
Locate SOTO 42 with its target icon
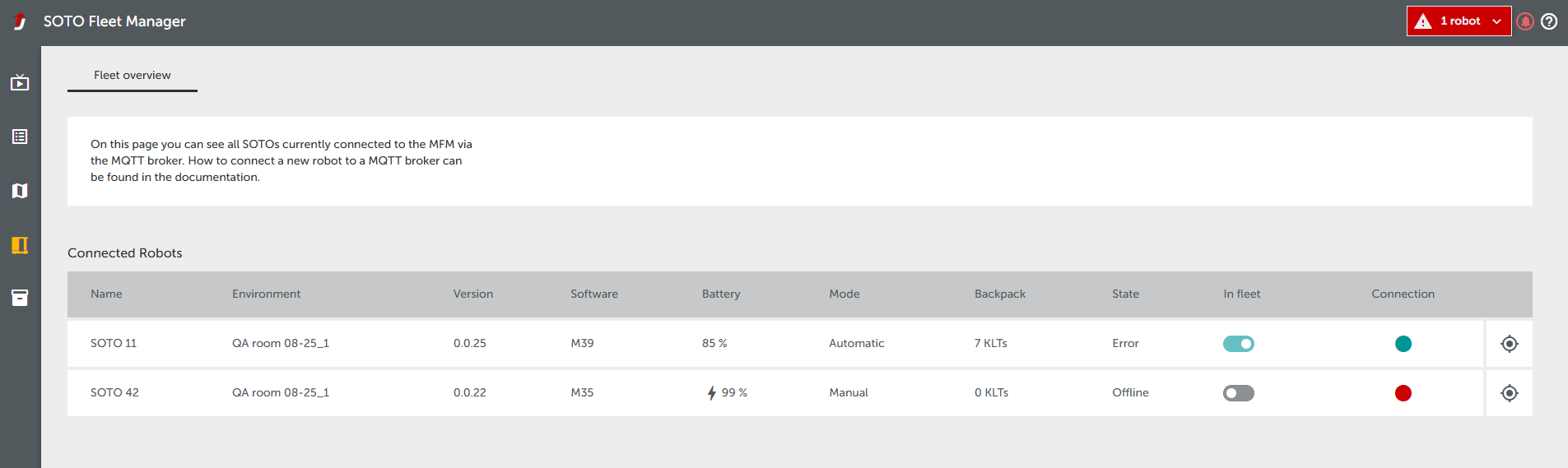(x=1509, y=393)
